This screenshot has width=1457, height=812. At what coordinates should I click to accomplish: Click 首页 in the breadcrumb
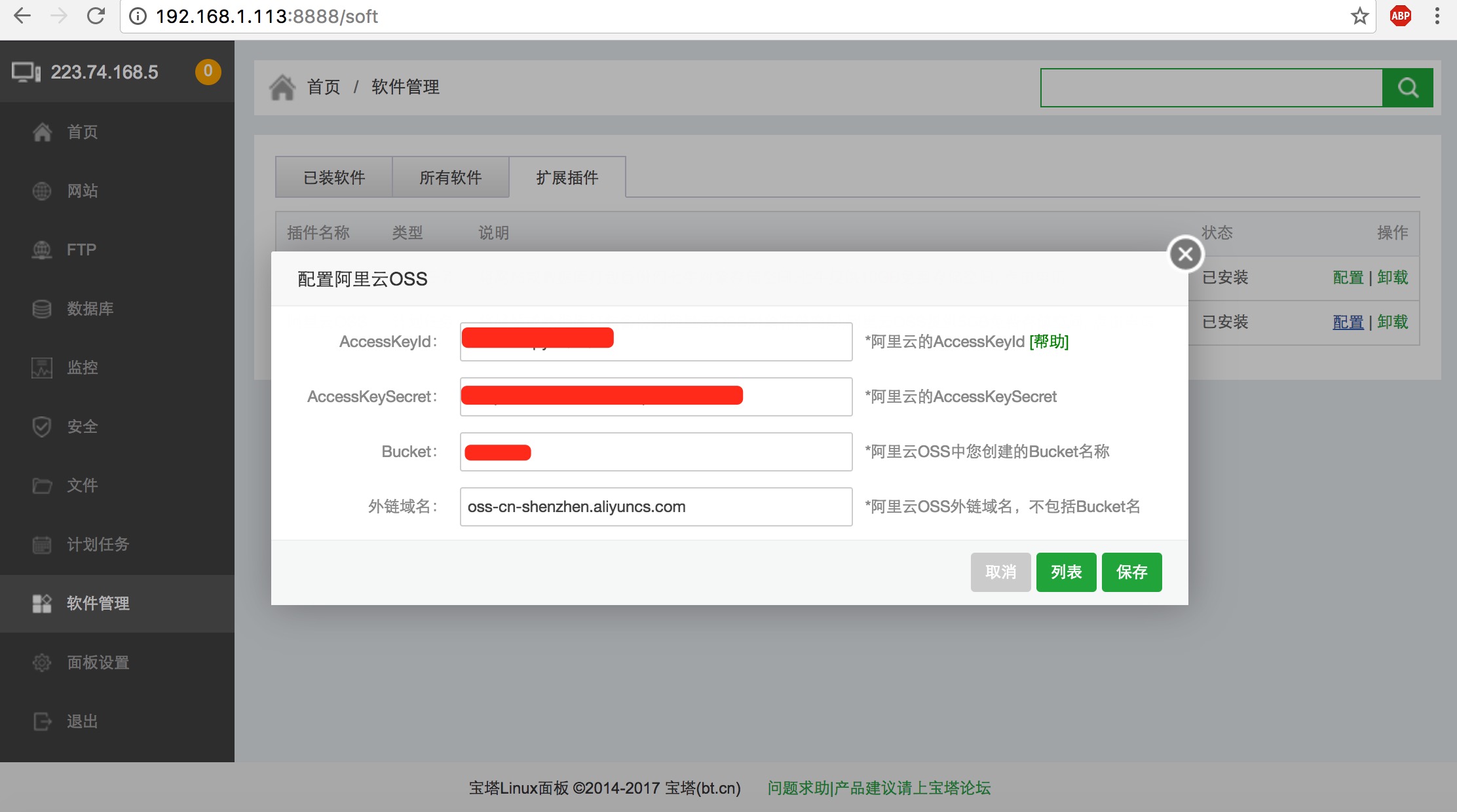(324, 86)
